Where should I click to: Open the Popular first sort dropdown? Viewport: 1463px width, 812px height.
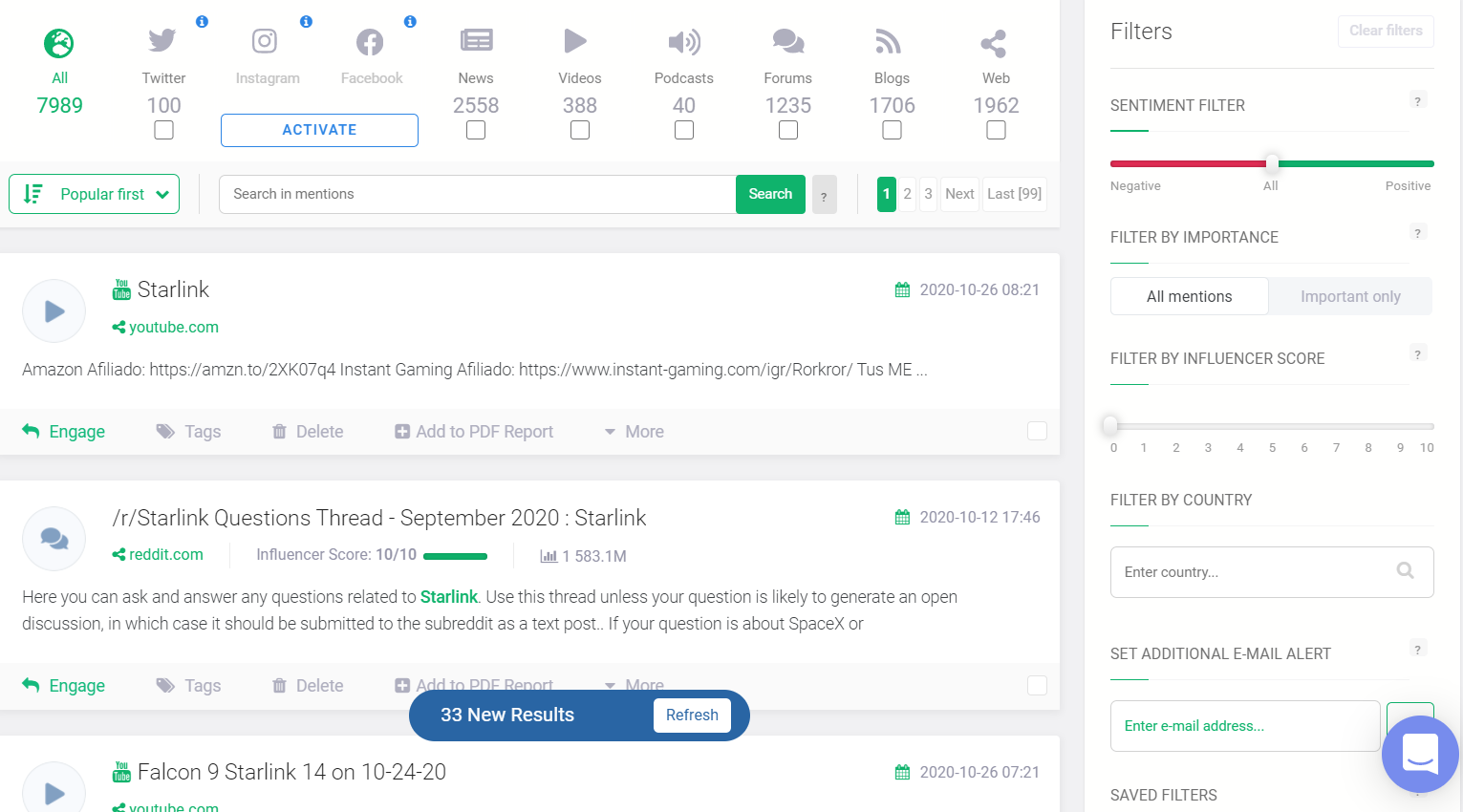[95, 194]
